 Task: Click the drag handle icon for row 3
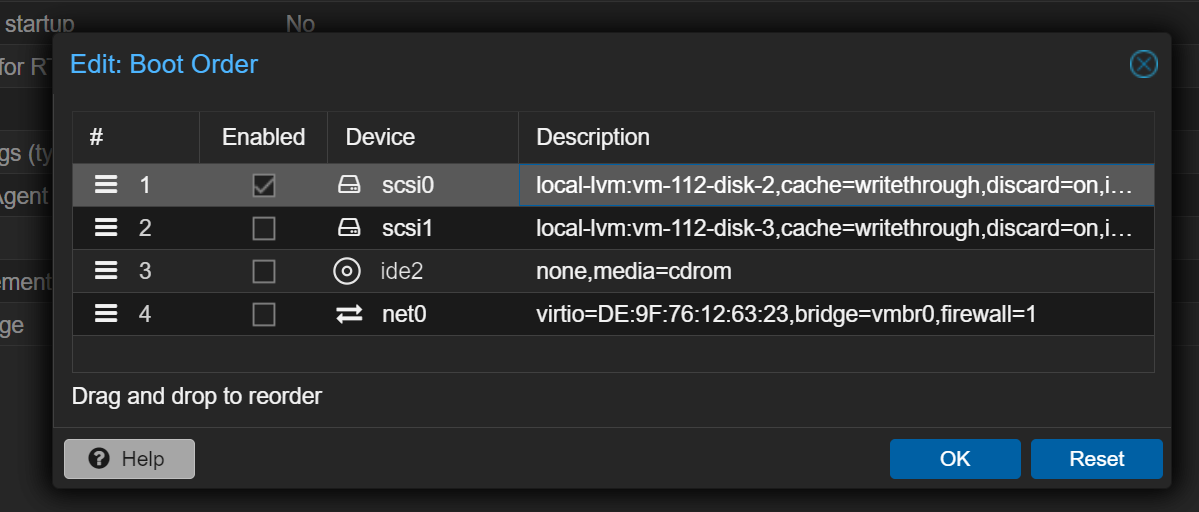click(106, 271)
